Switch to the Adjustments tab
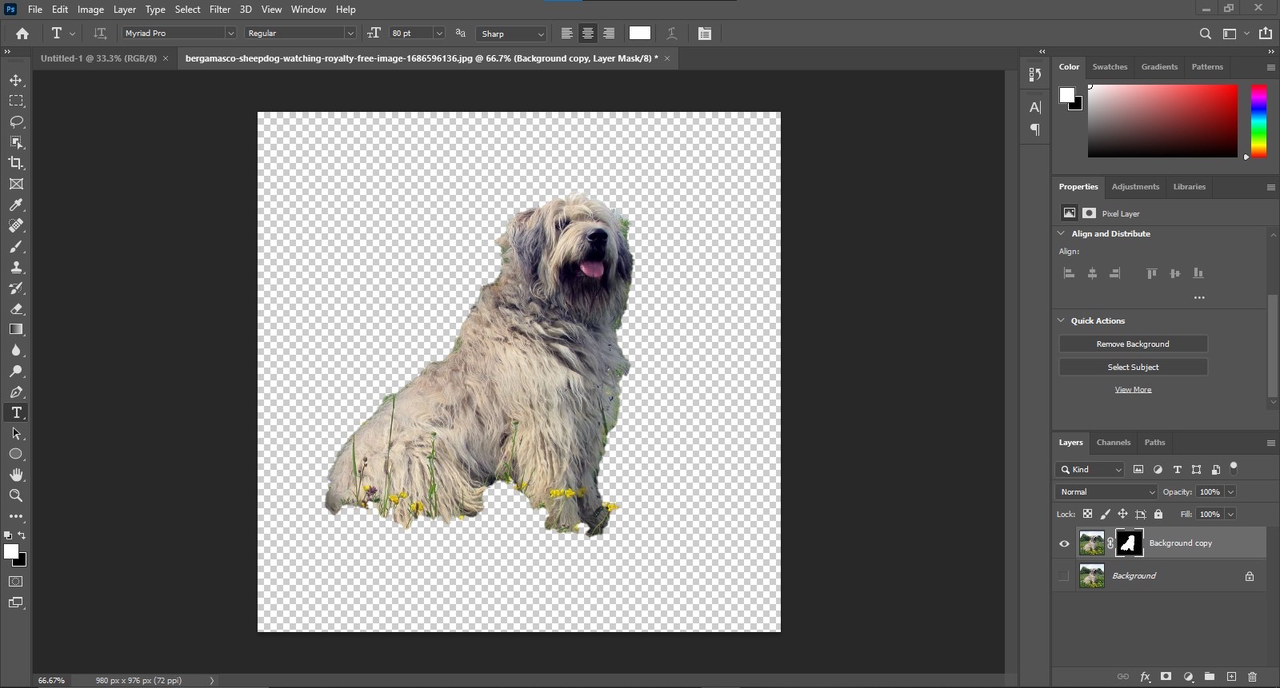The height and width of the screenshot is (688, 1280). tap(1136, 187)
